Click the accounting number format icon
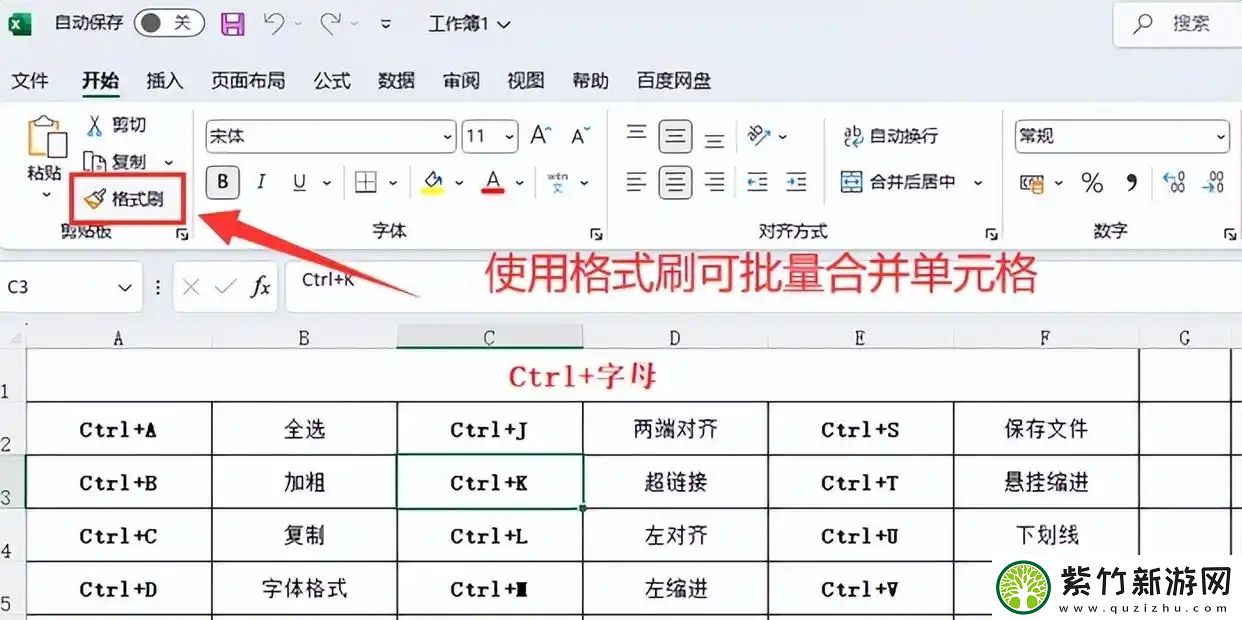 (x=1032, y=183)
